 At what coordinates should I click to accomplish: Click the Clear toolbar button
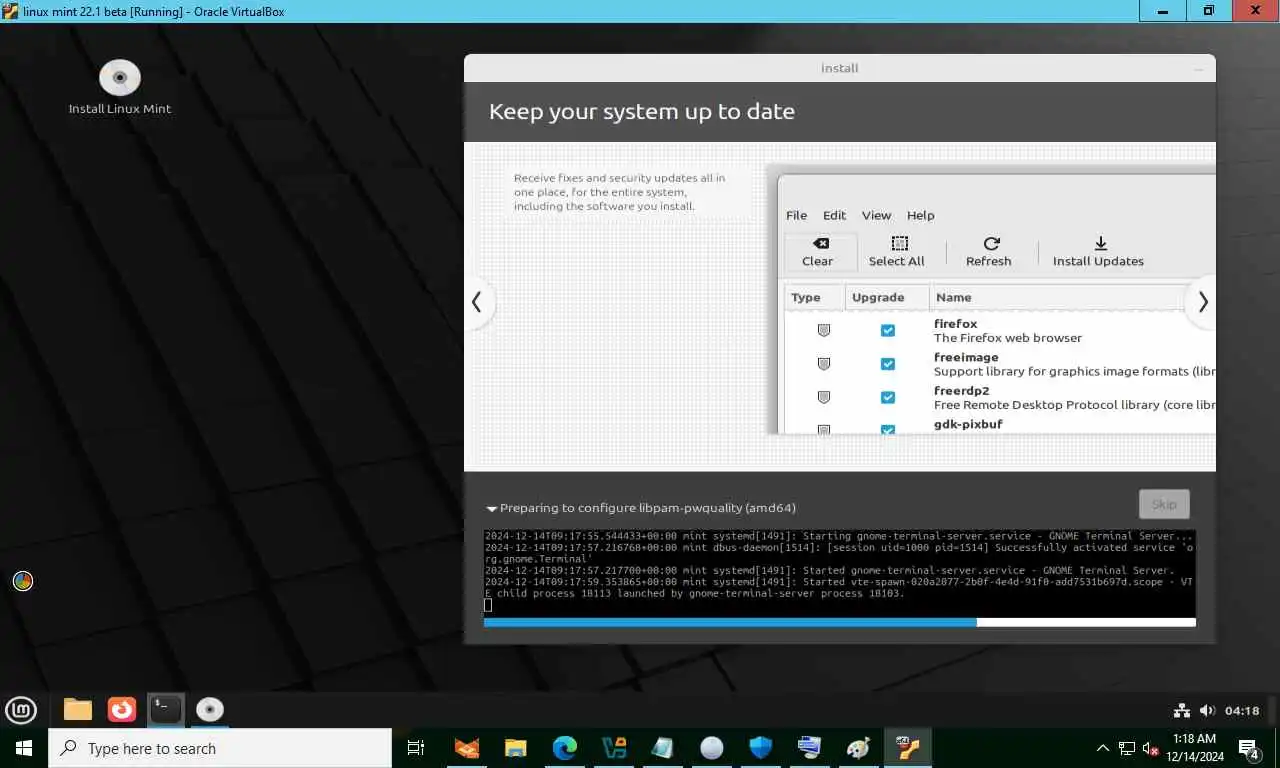820,252
